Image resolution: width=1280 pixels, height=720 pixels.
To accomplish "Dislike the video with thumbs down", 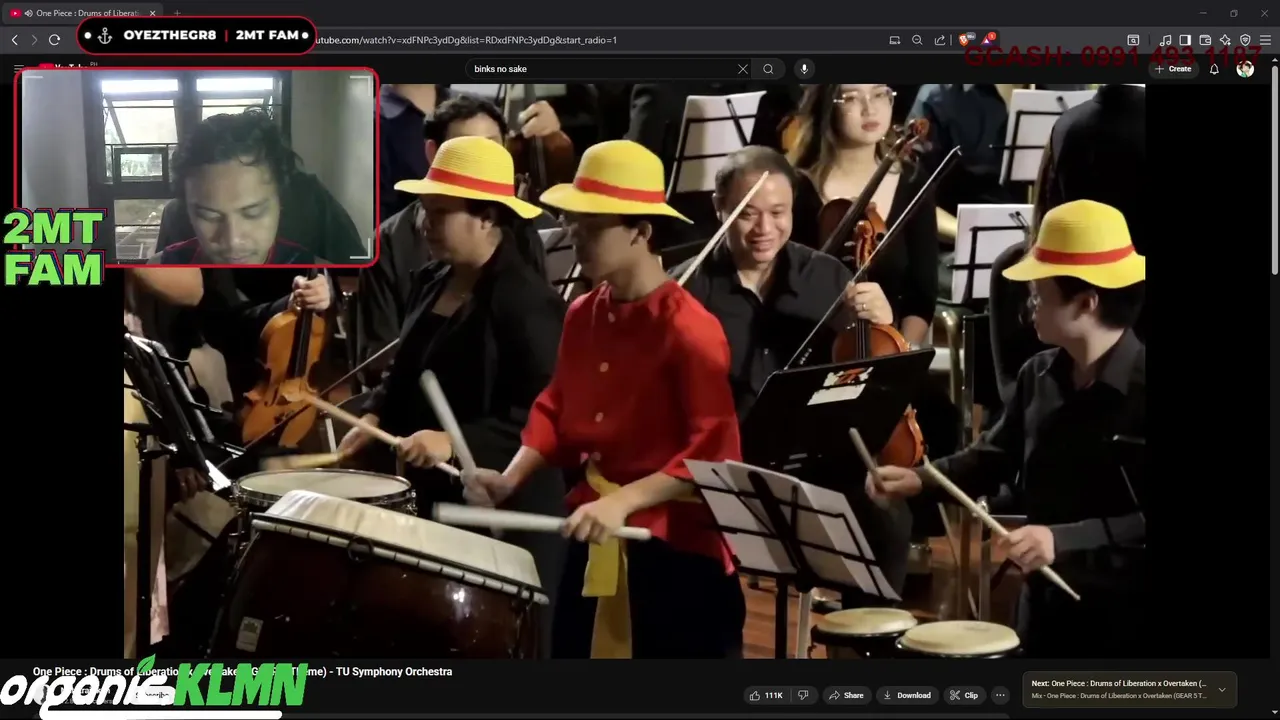I will (x=802, y=695).
